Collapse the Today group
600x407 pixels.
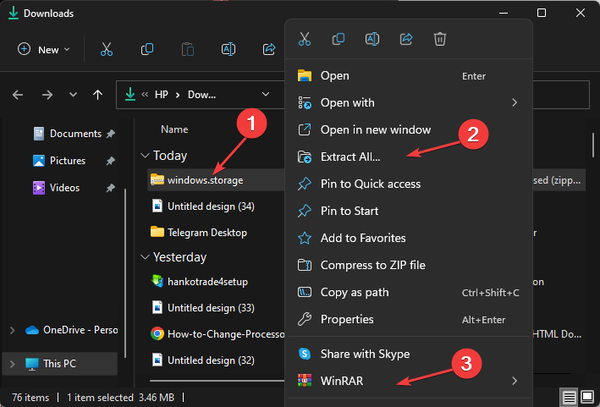[145, 156]
